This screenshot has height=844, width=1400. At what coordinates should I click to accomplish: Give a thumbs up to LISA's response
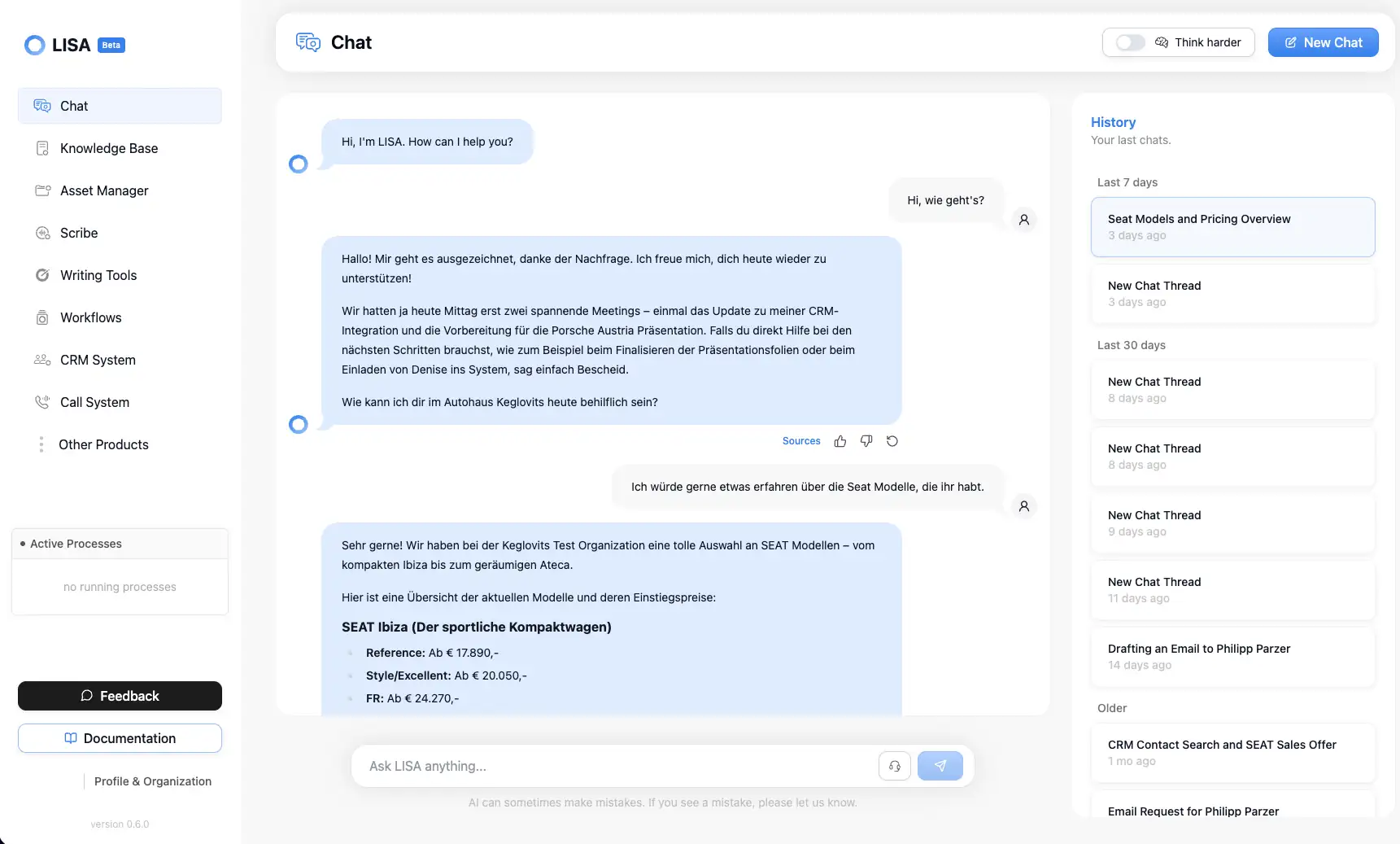click(x=840, y=440)
